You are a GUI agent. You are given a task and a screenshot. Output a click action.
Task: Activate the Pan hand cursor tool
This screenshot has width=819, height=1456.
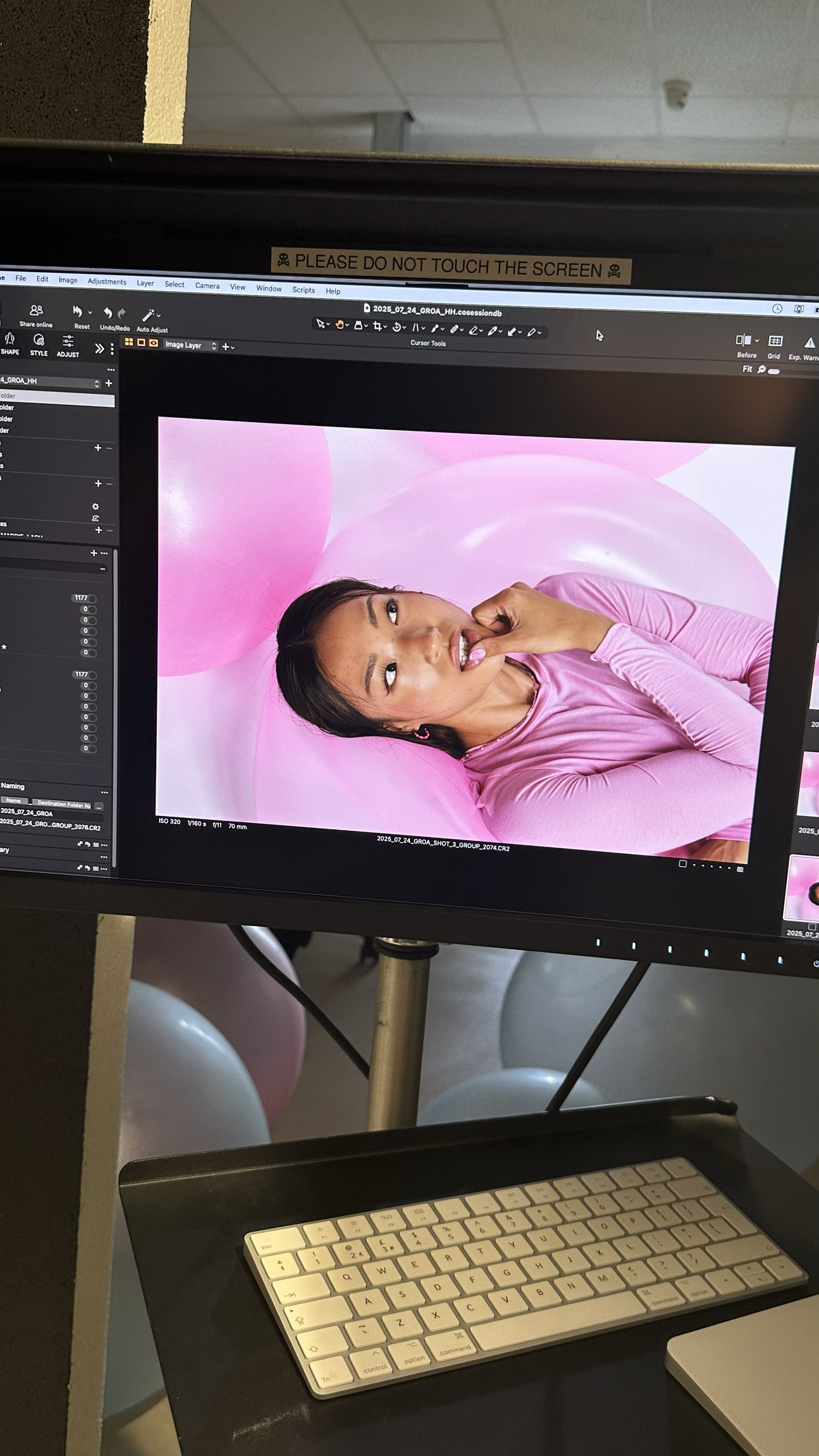340,324
